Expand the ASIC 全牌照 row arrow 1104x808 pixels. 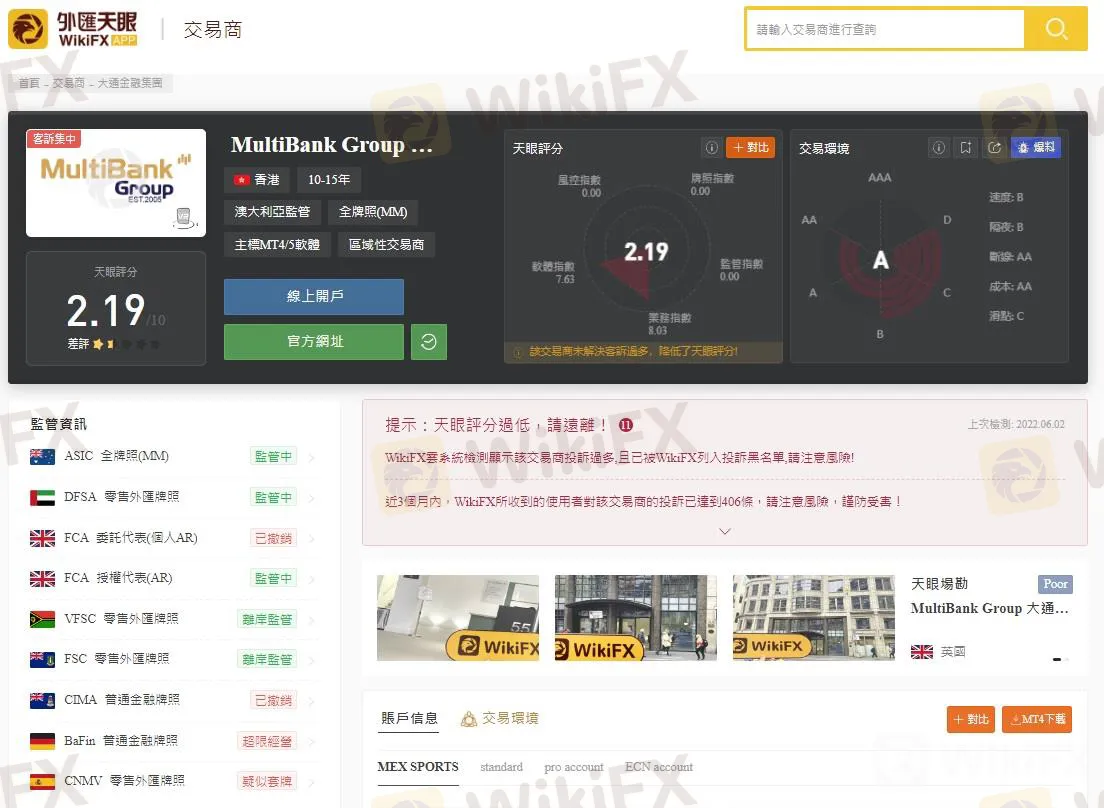pyautogui.click(x=311, y=458)
